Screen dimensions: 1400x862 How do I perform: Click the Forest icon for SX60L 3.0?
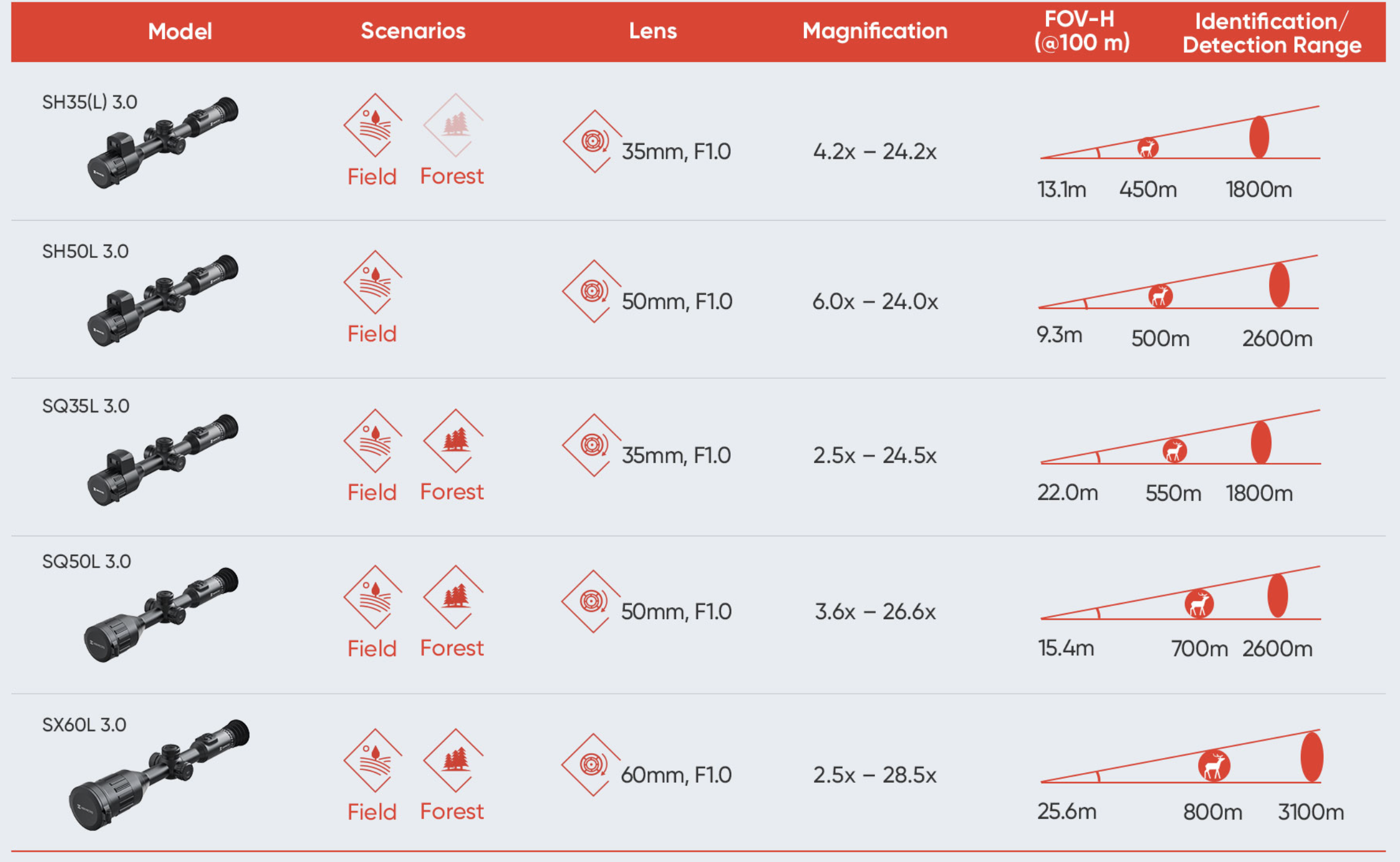[x=454, y=760]
